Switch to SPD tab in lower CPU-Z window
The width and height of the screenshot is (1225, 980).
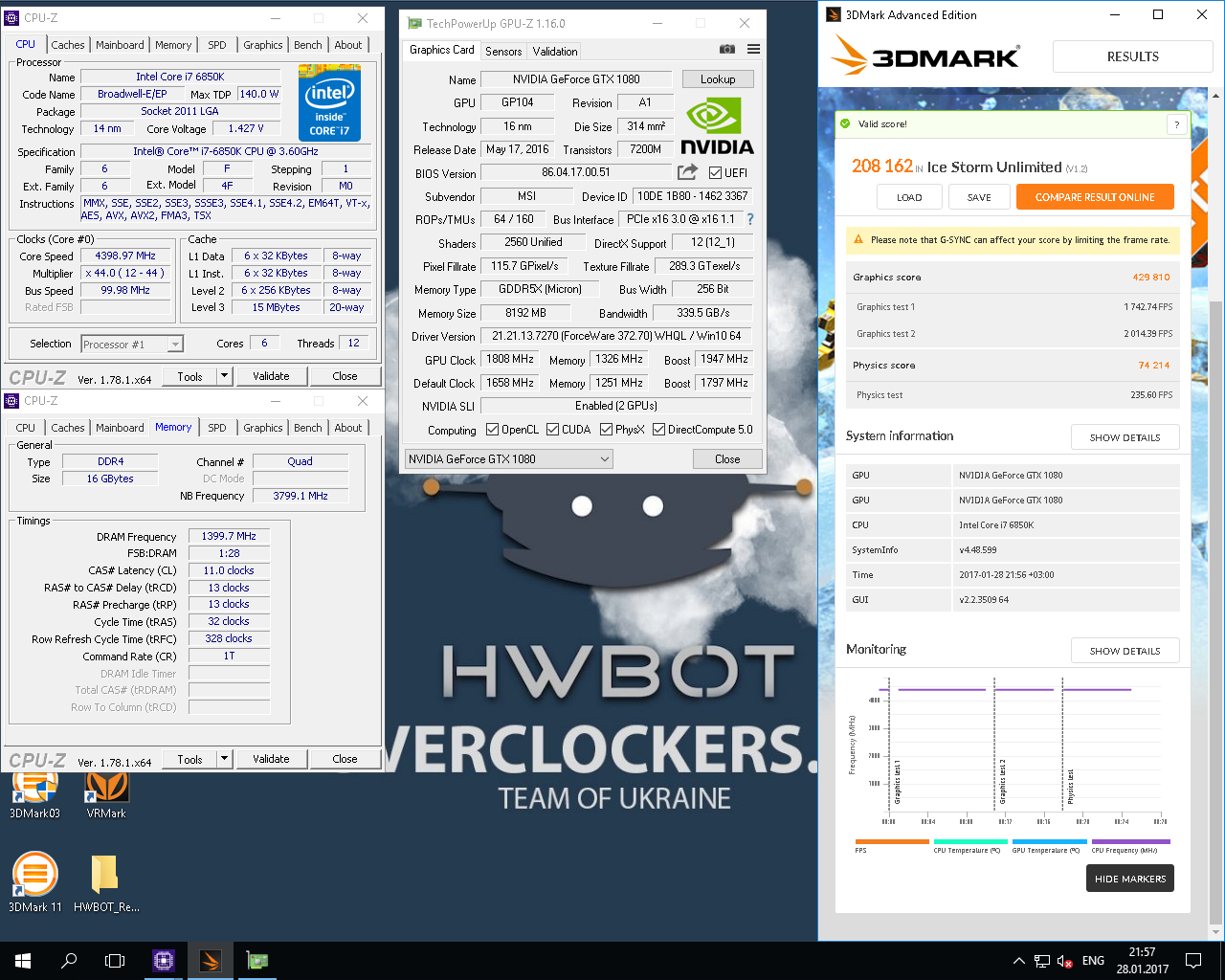[217, 428]
